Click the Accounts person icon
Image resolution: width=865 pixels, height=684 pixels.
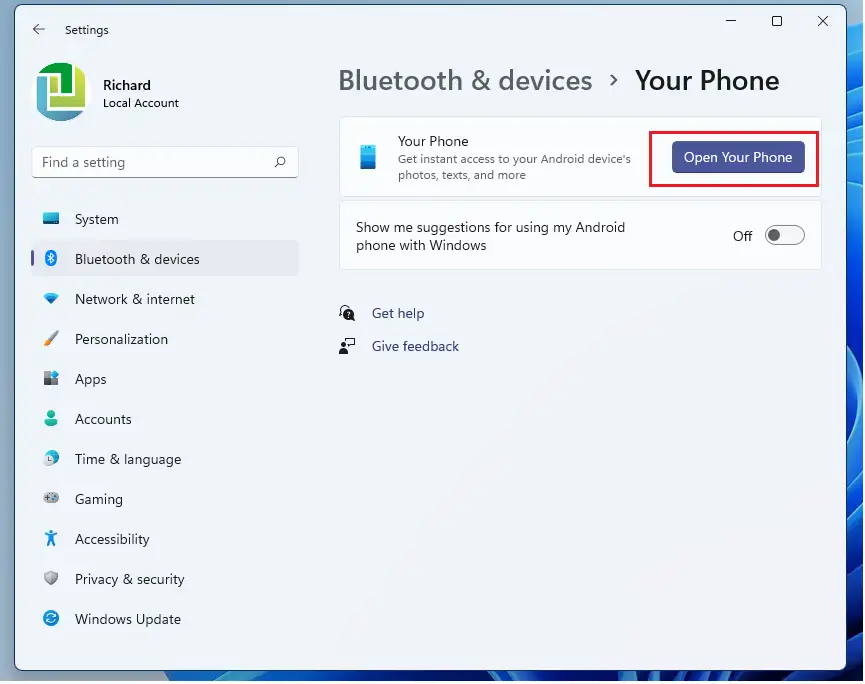(x=51, y=418)
